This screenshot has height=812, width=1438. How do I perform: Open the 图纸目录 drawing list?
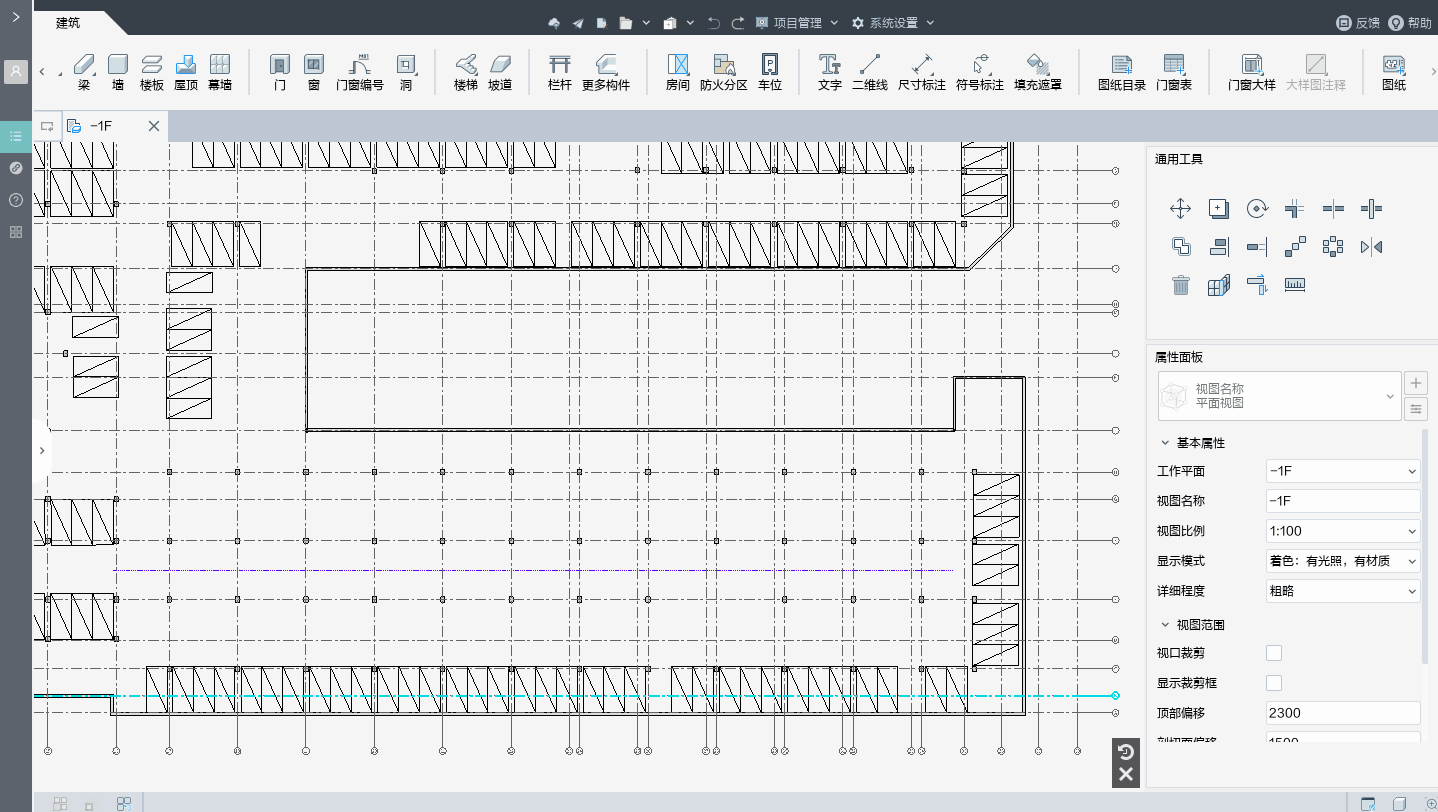(x=1122, y=73)
